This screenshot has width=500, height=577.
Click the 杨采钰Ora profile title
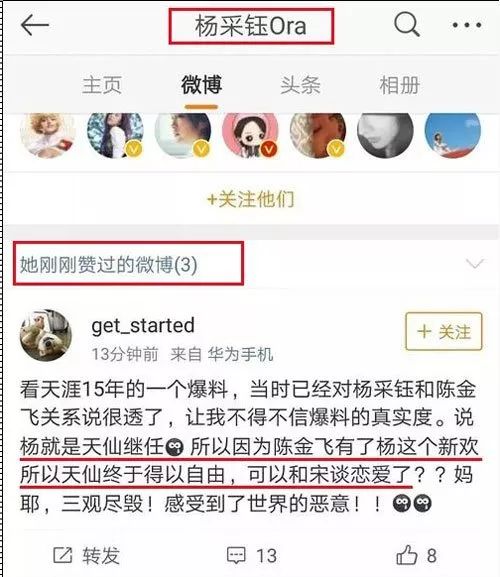(x=251, y=26)
